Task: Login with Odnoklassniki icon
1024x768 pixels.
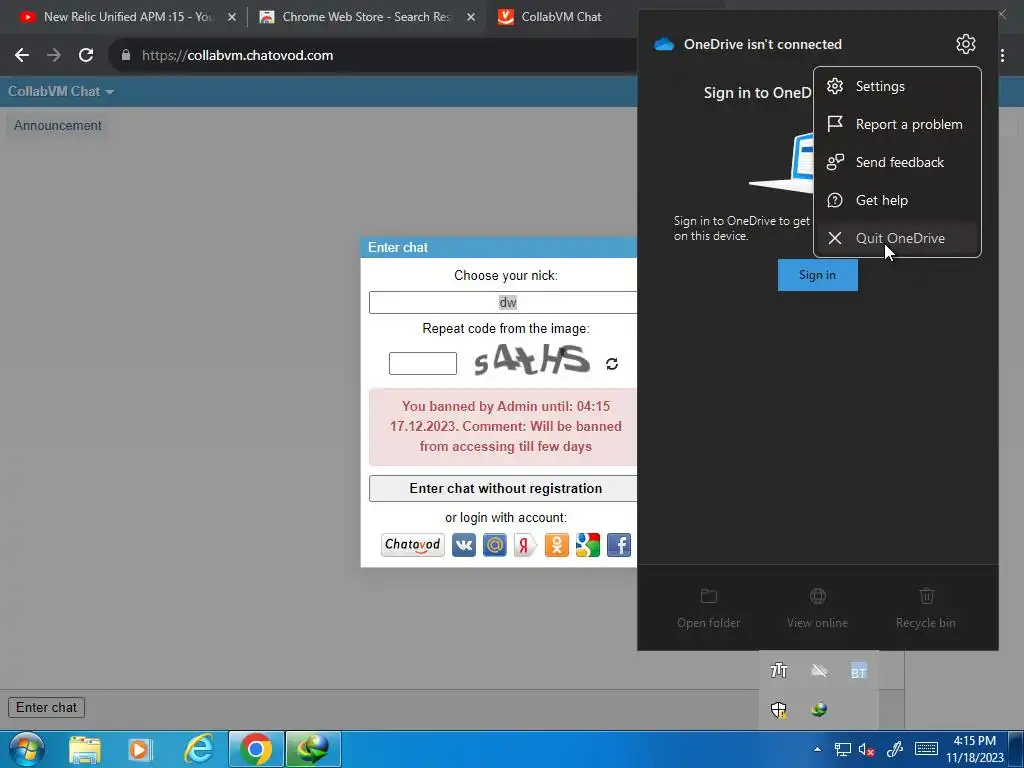Action: click(x=556, y=545)
